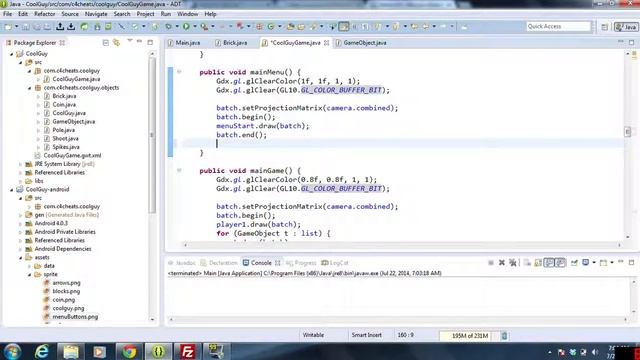Click the Debug bug icon
The width and height of the screenshot is (640, 360).
(169, 27)
